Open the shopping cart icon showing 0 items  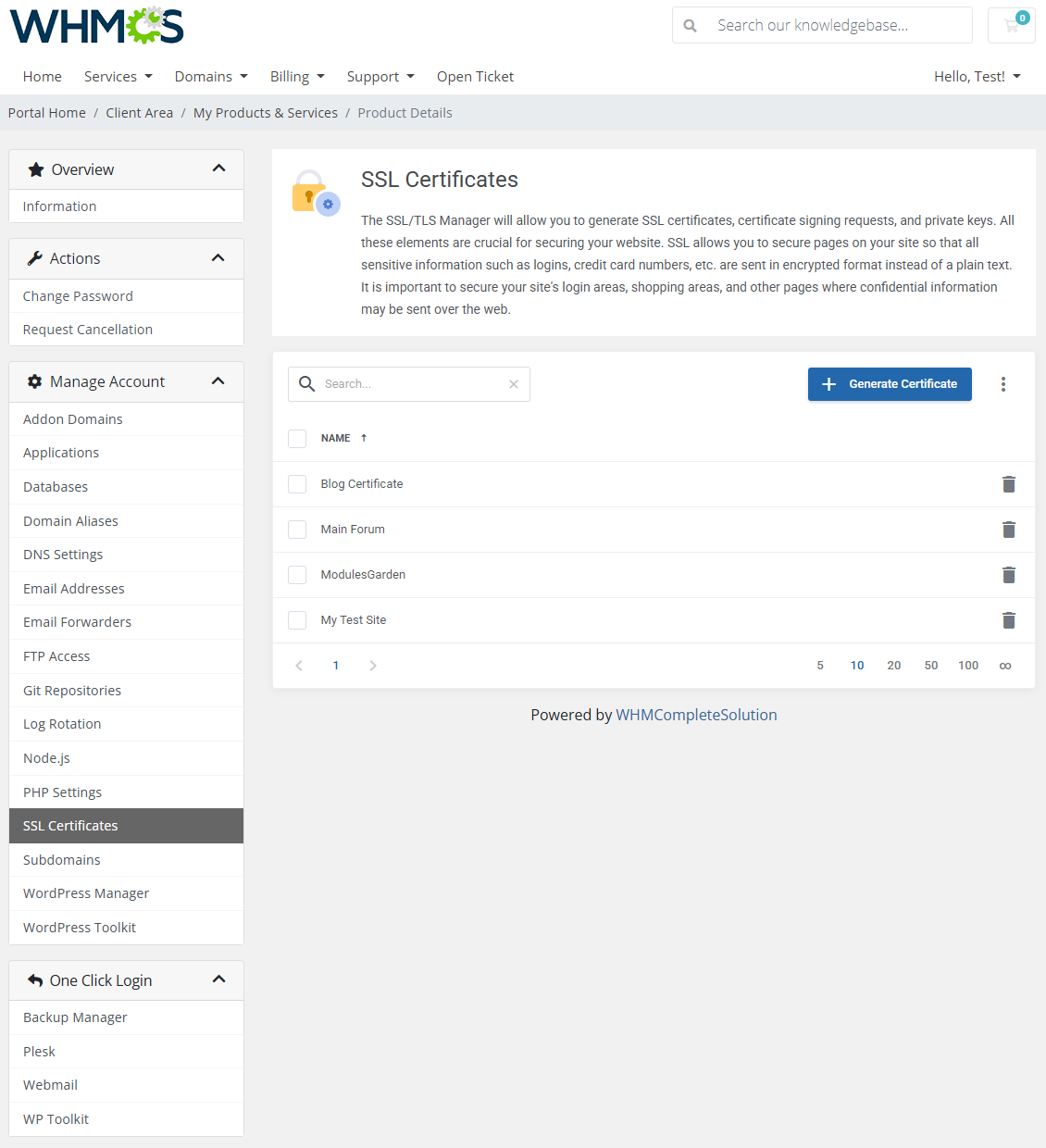pos(1011,25)
